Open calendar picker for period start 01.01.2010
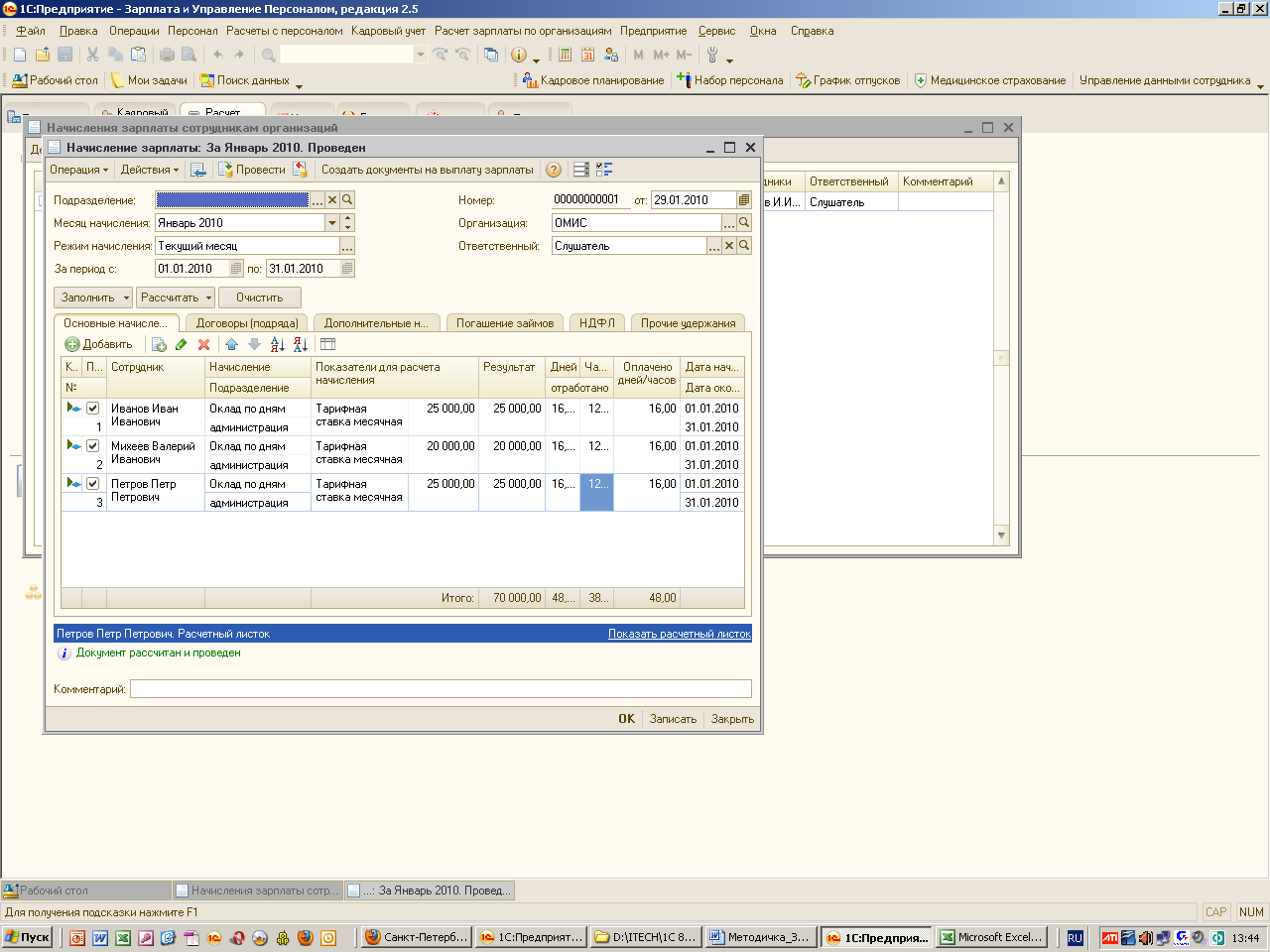 point(236,269)
